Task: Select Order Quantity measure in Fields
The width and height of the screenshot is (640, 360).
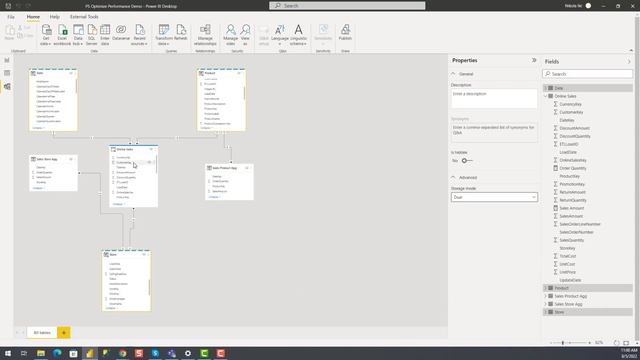Action: (573, 168)
